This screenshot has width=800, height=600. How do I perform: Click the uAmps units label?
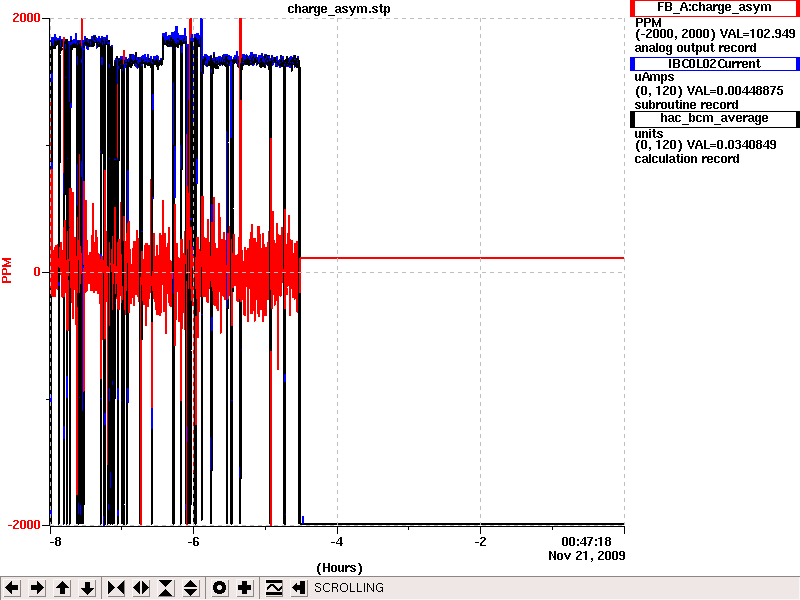[x=654, y=77]
